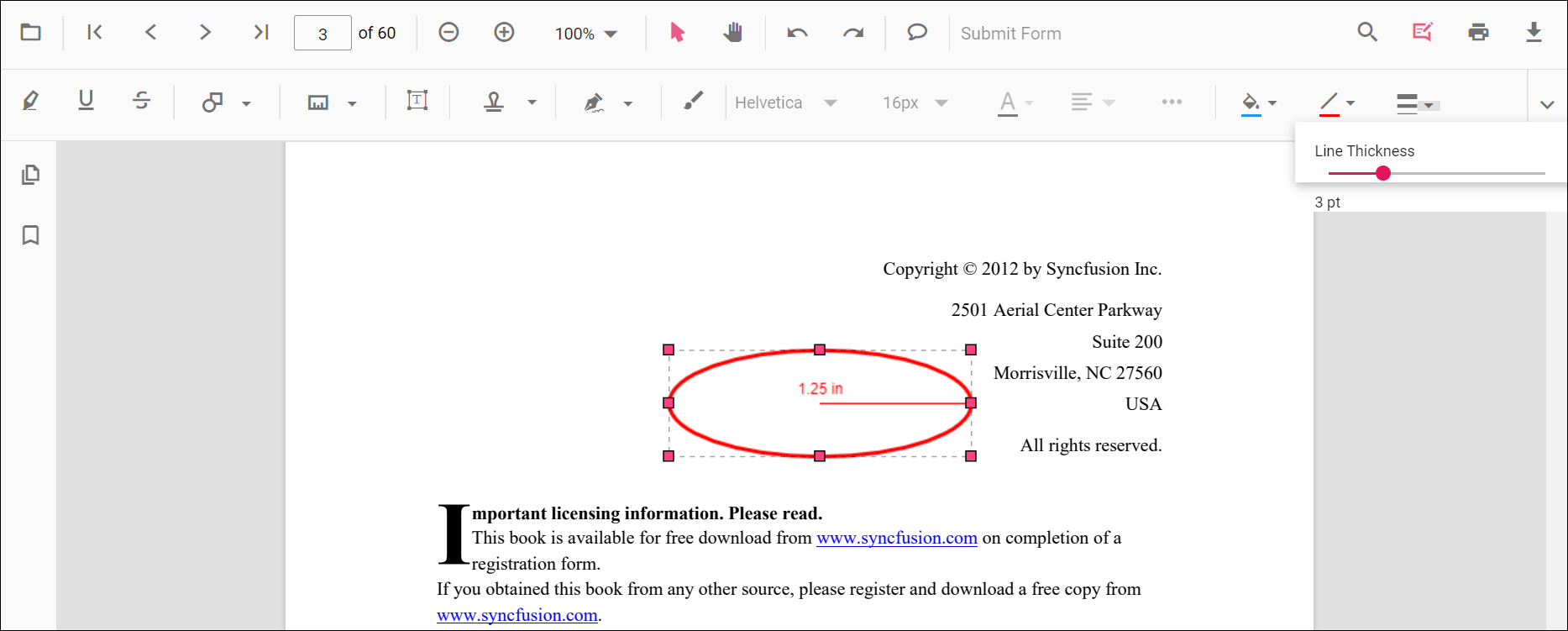Navigate to the next page
1568x631 pixels.
coord(205,33)
